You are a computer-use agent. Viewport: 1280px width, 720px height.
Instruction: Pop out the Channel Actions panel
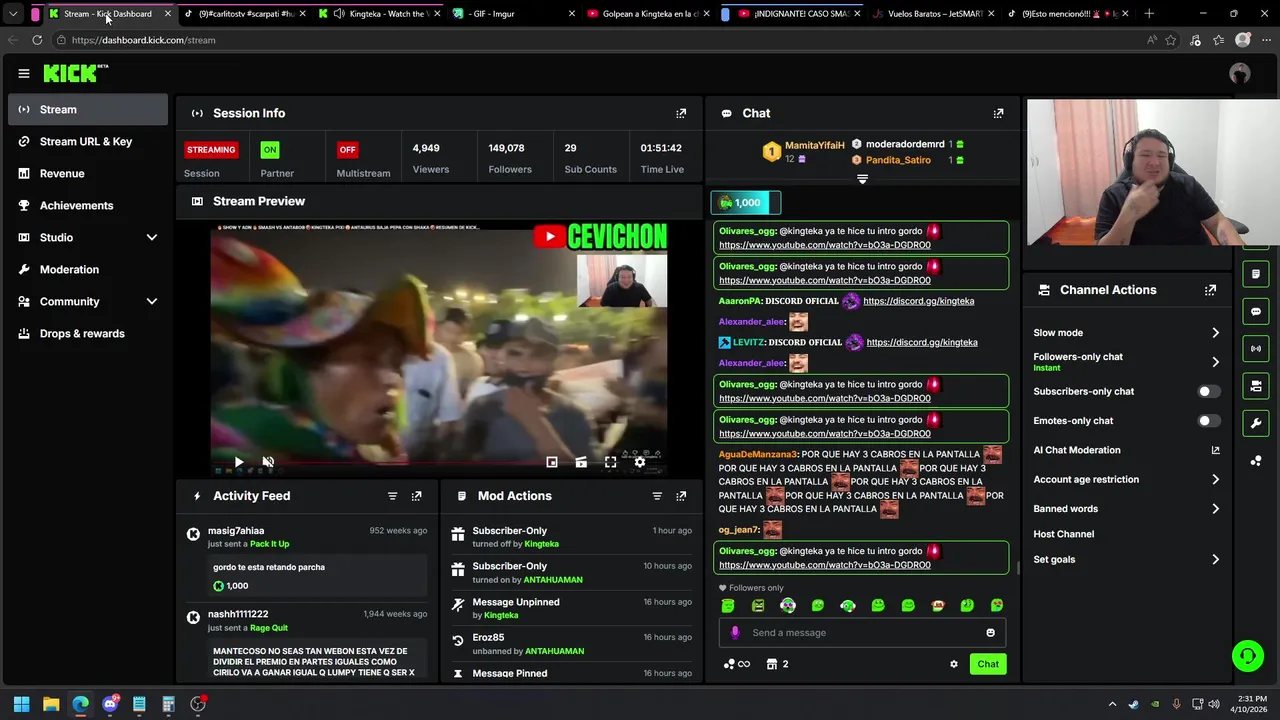(1210, 290)
